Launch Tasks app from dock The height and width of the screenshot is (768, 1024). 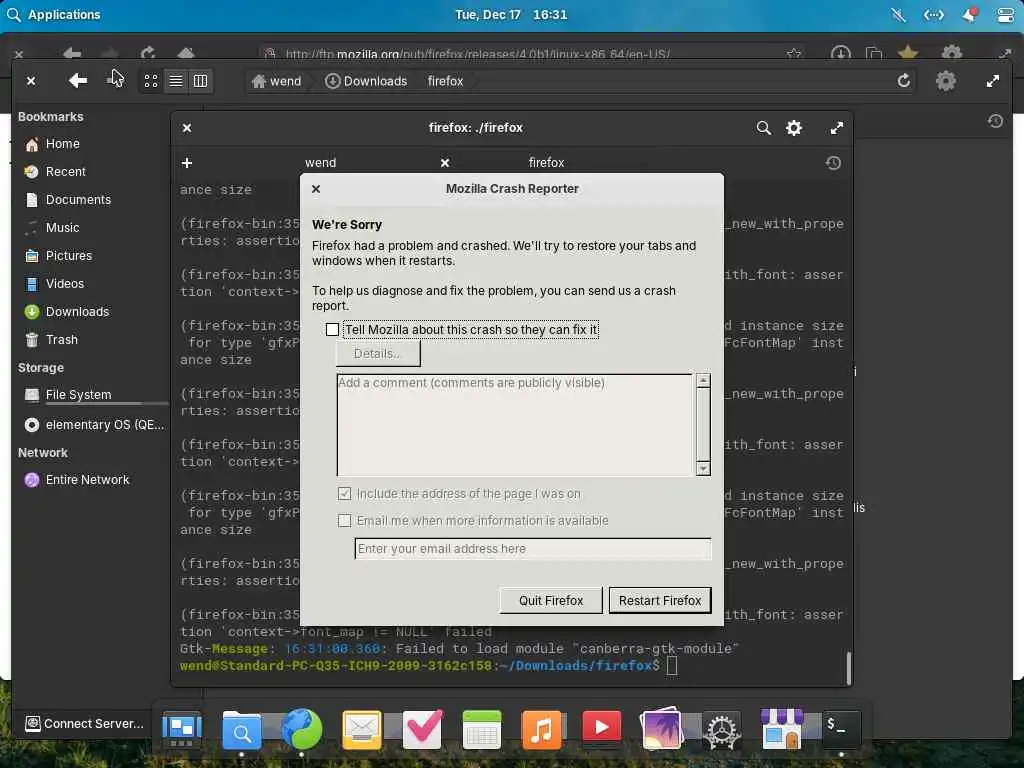pyautogui.click(x=422, y=729)
